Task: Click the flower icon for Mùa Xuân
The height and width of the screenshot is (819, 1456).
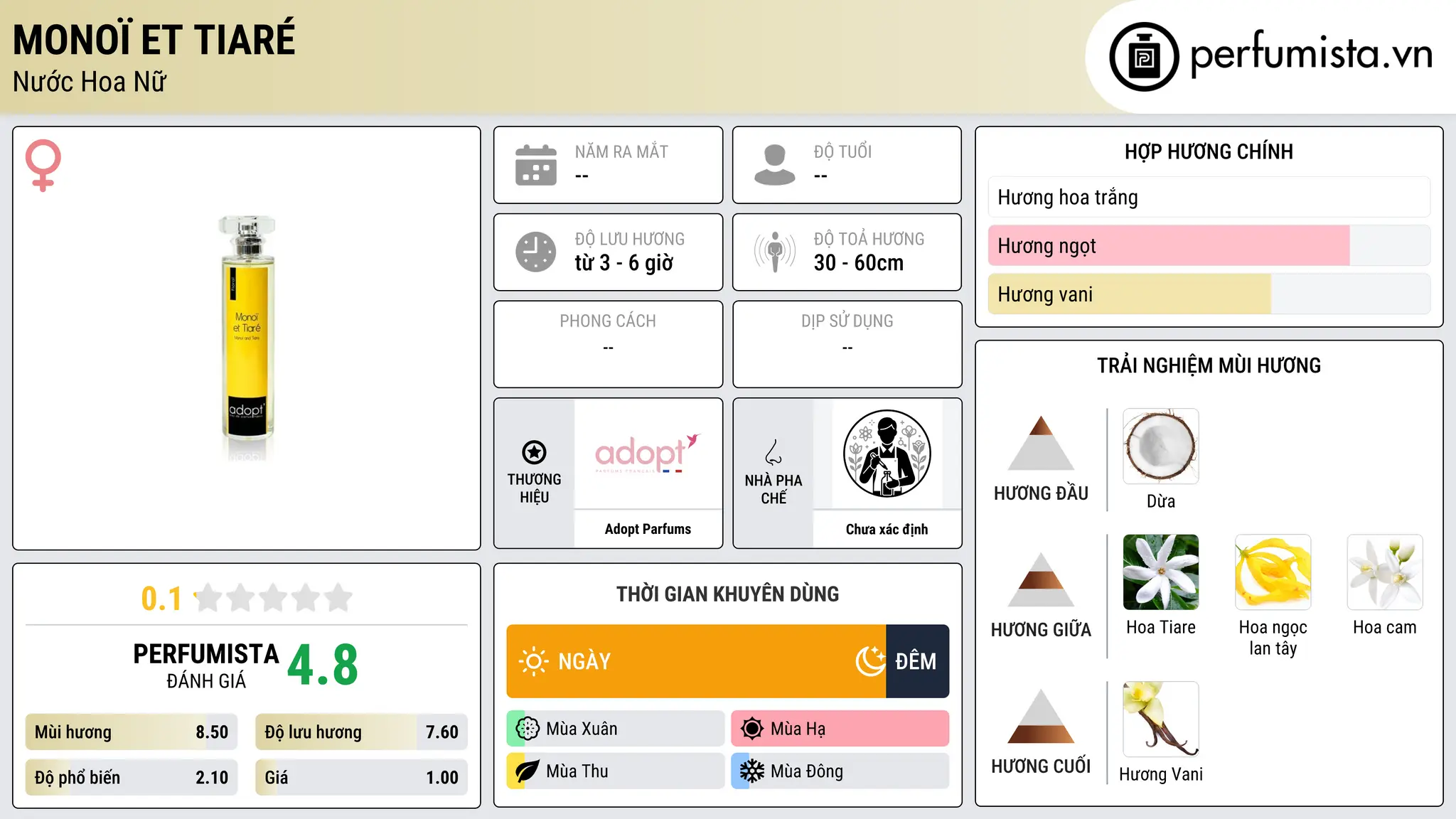Action: point(528,729)
